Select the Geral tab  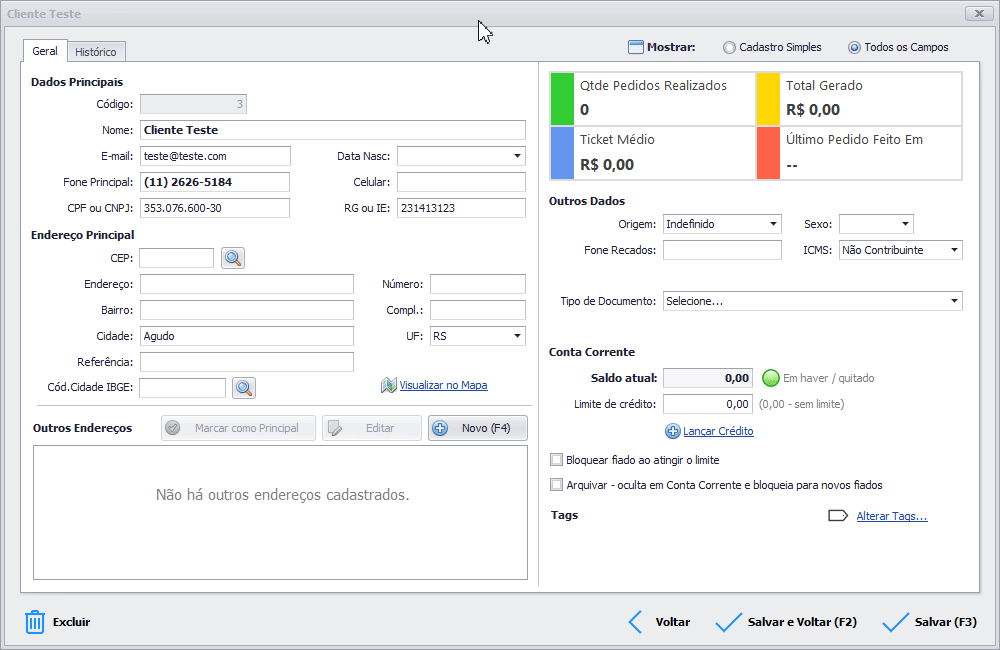tap(45, 51)
